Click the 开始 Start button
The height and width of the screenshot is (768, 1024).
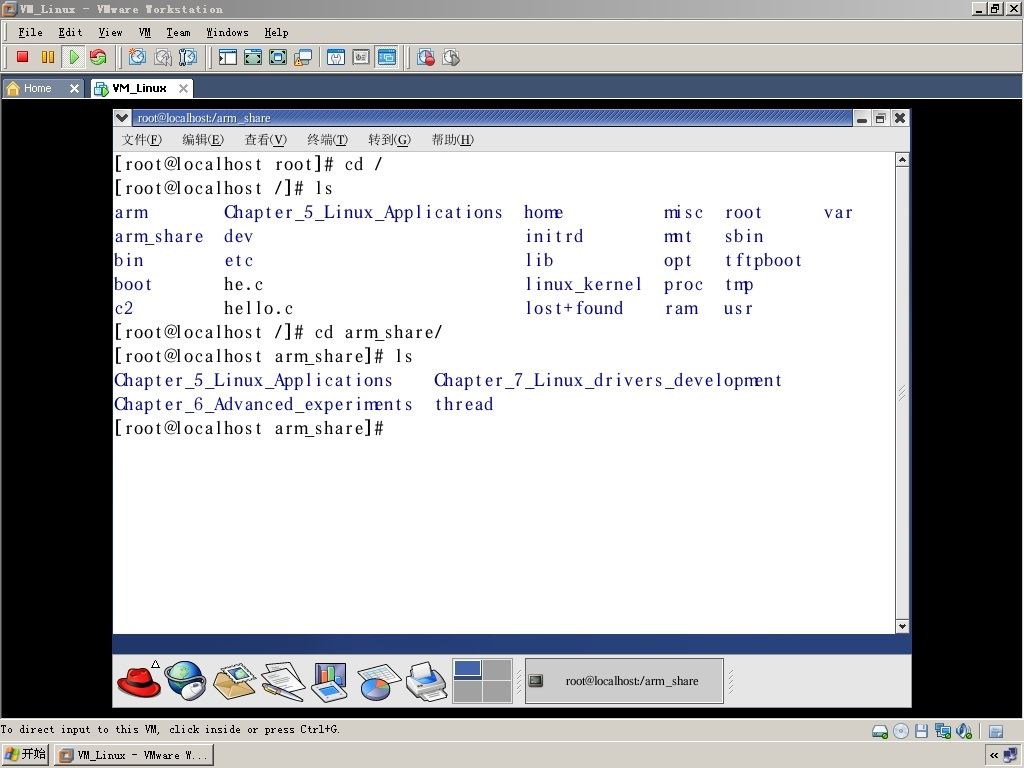click(25, 755)
